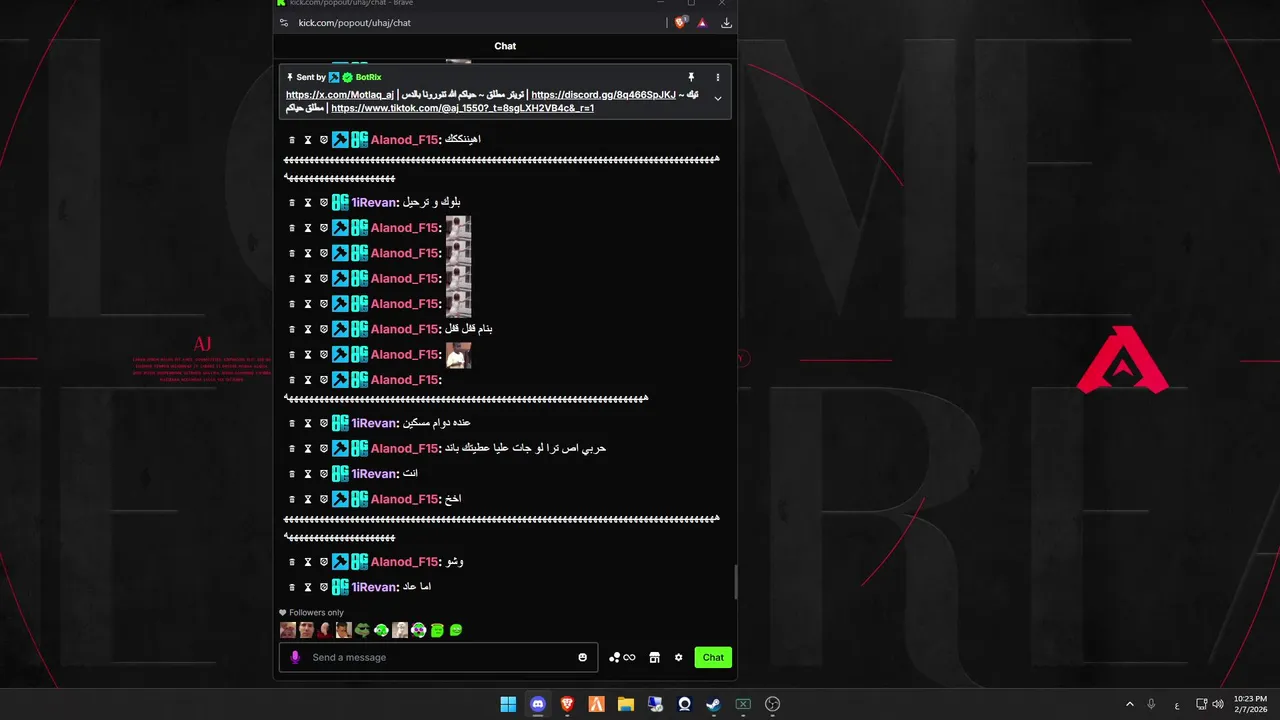Toggle microphone mute in the system tray
1280x720 pixels.
[x=1151, y=704]
